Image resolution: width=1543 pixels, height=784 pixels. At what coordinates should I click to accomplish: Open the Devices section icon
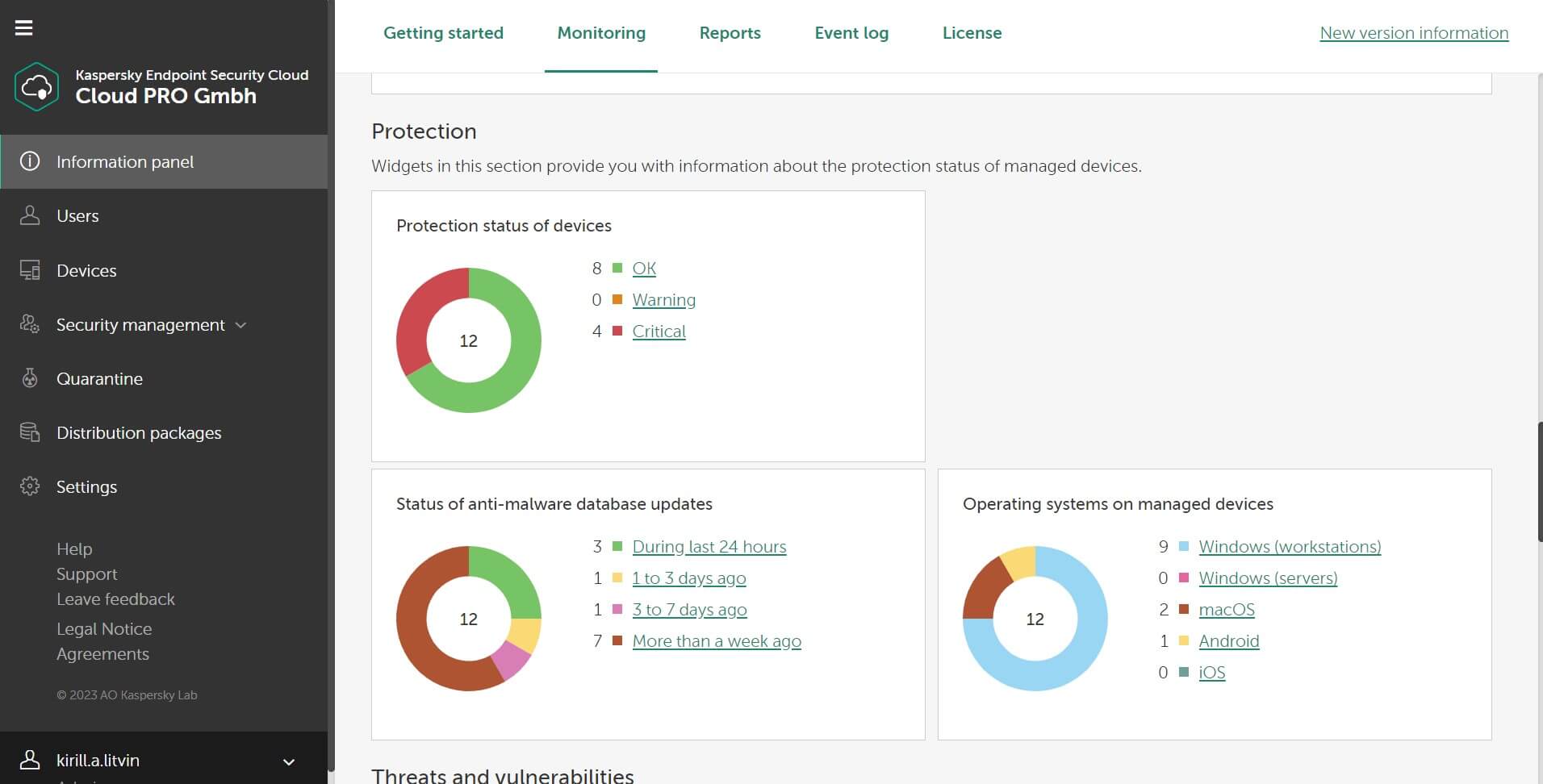click(x=30, y=270)
